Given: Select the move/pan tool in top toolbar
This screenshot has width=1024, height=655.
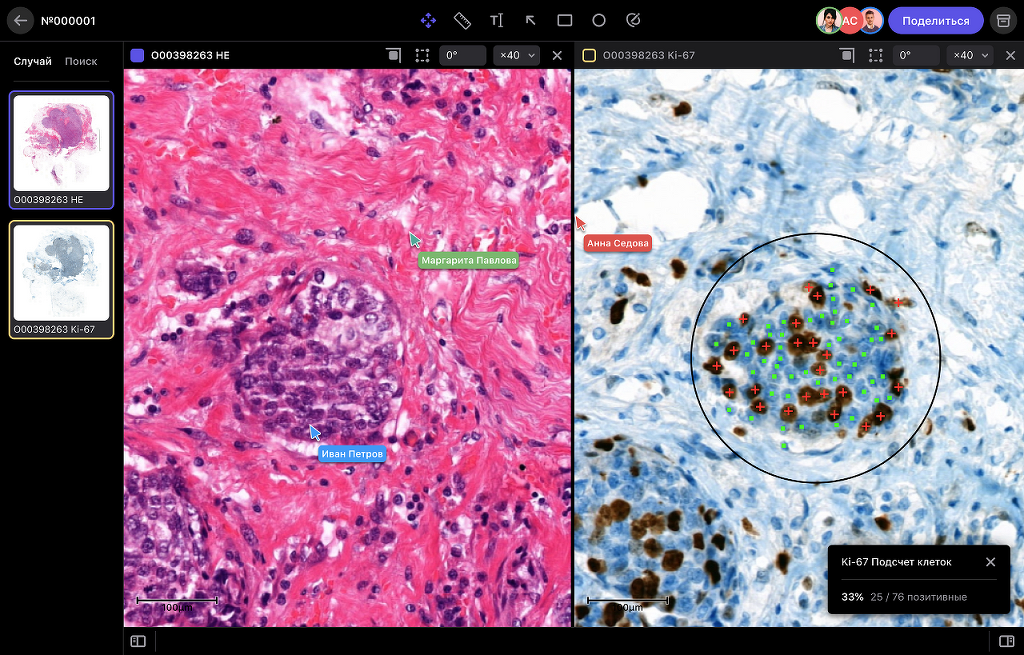Looking at the screenshot, I should click(x=428, y=21).
